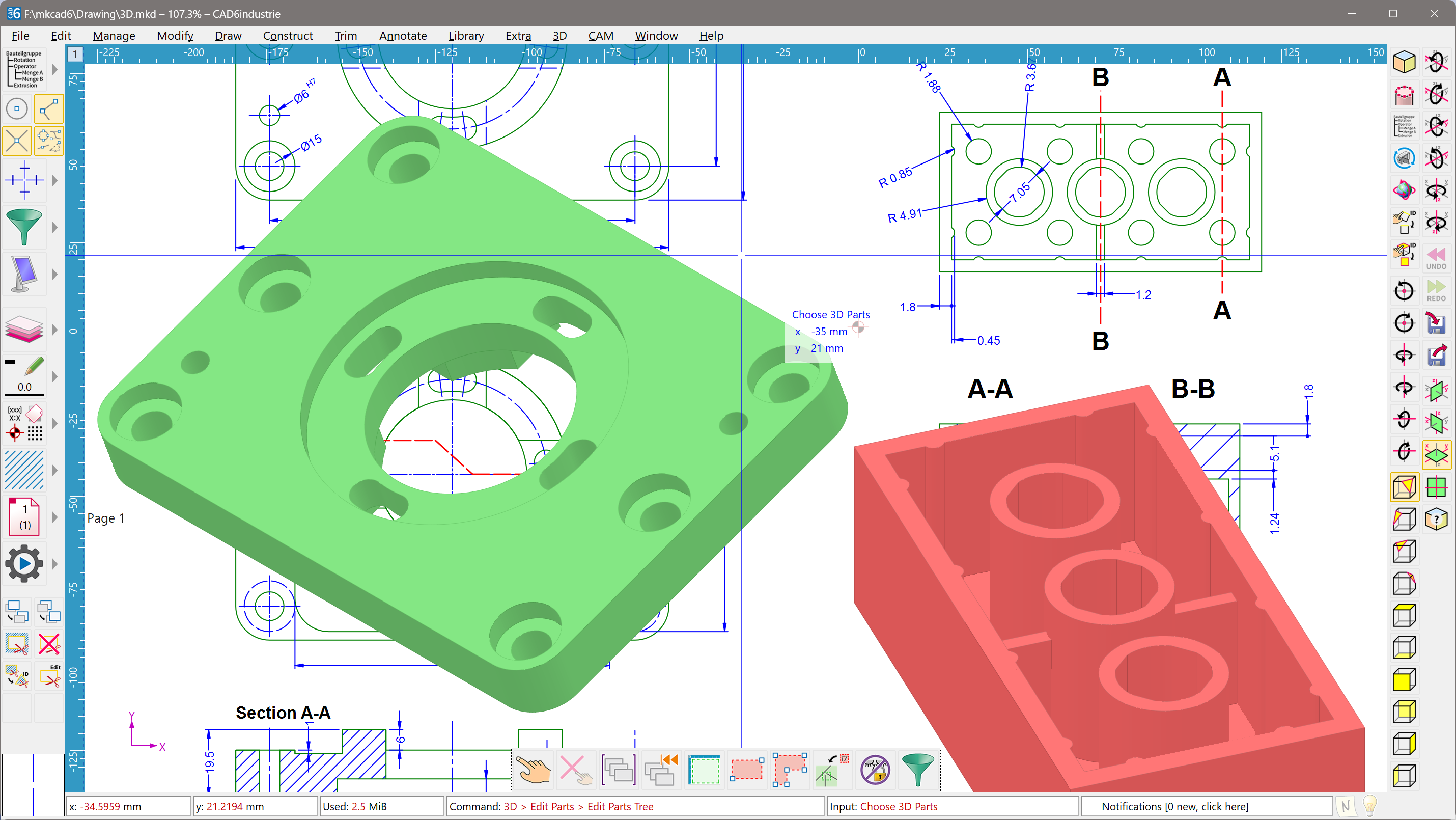1456x820 pixels.
Task: Open the layers stack tool in left toolbar
Action: point(24,330)
